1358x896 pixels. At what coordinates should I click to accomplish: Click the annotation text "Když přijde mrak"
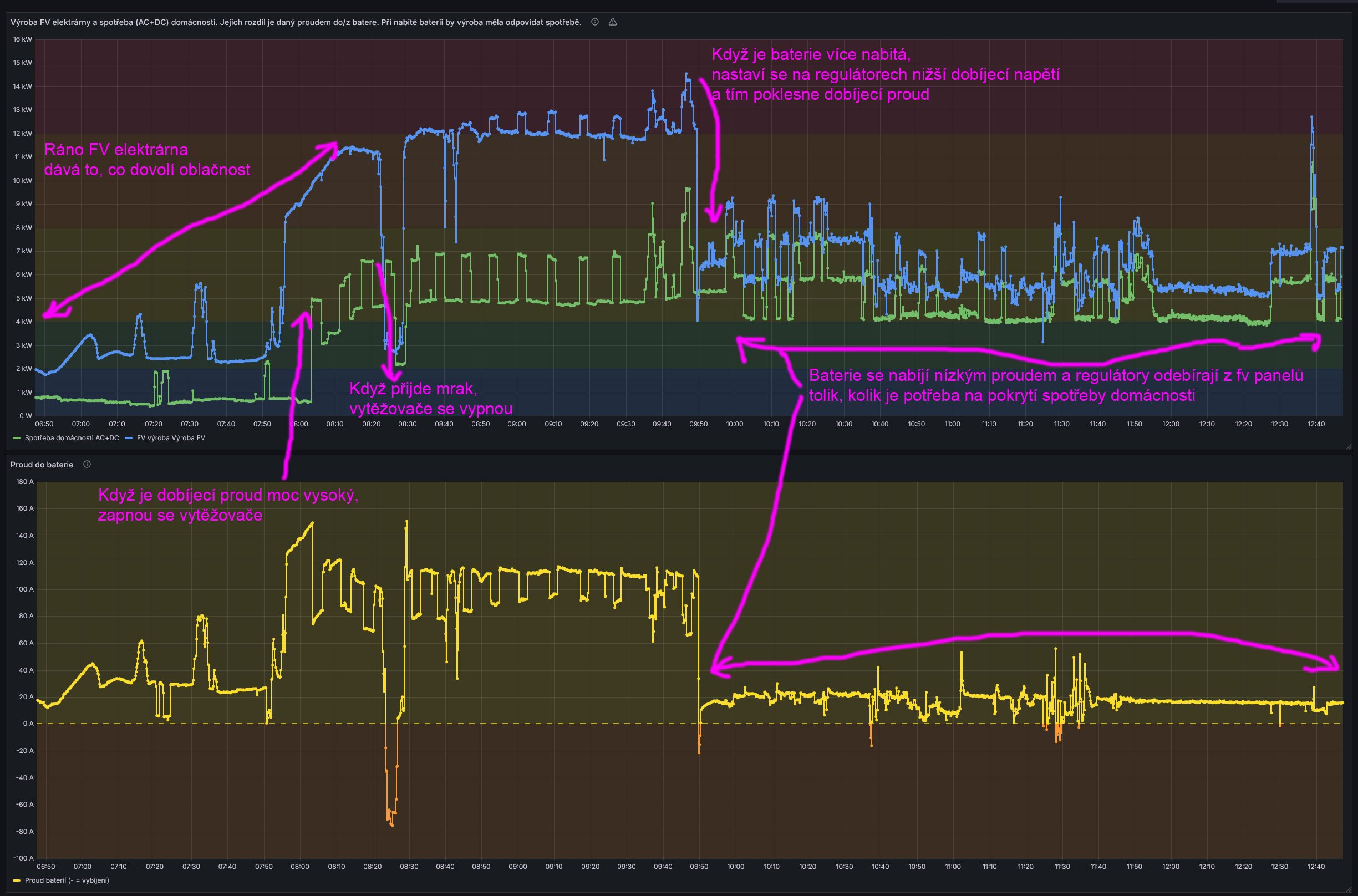coord(413,389)
